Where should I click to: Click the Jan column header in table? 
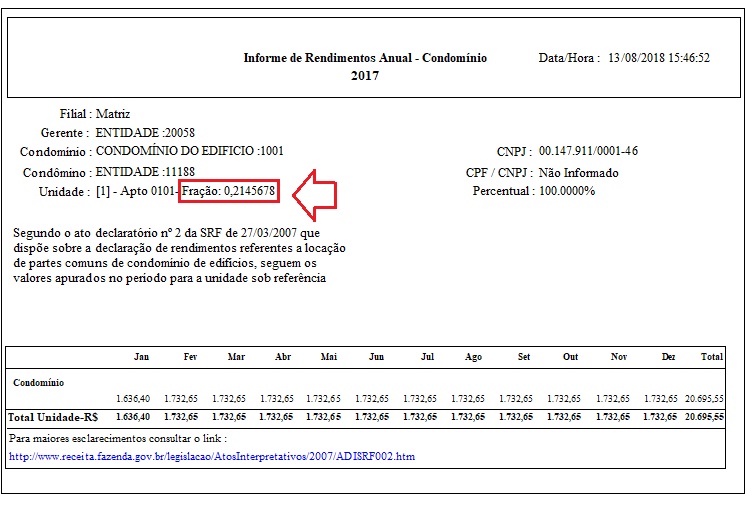coord(141,357)
